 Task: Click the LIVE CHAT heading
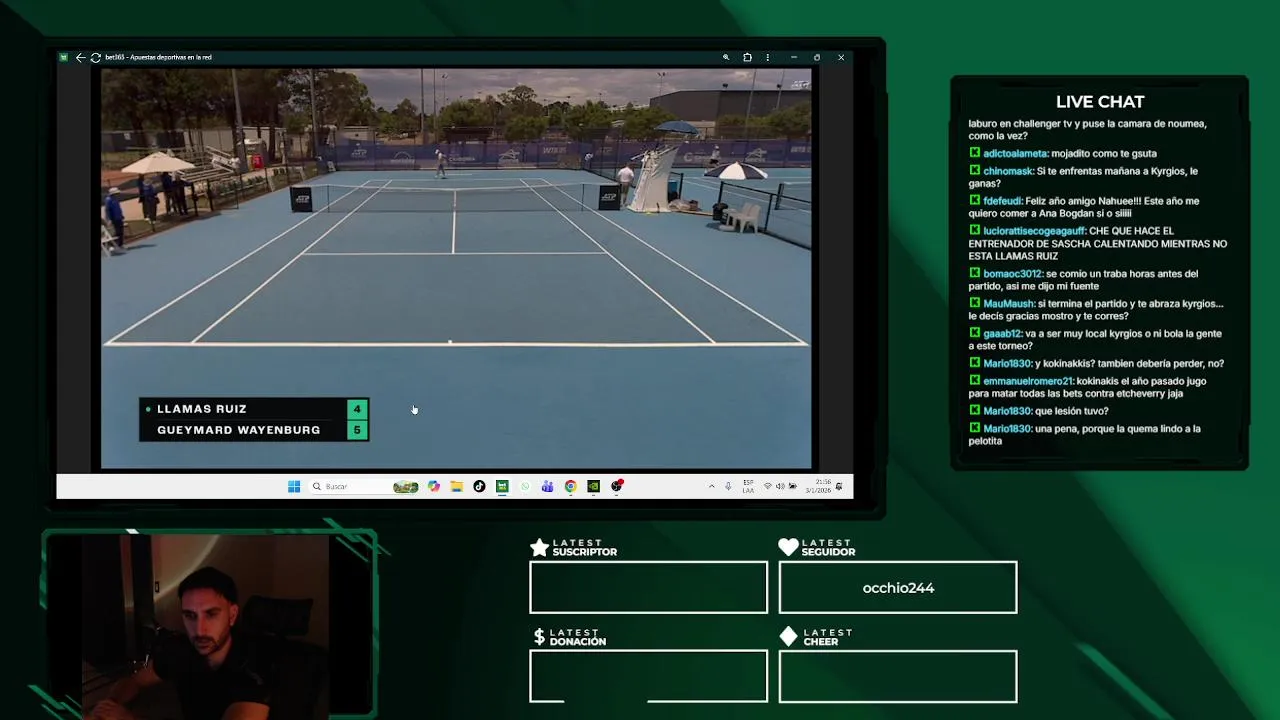coord(1100,102)
